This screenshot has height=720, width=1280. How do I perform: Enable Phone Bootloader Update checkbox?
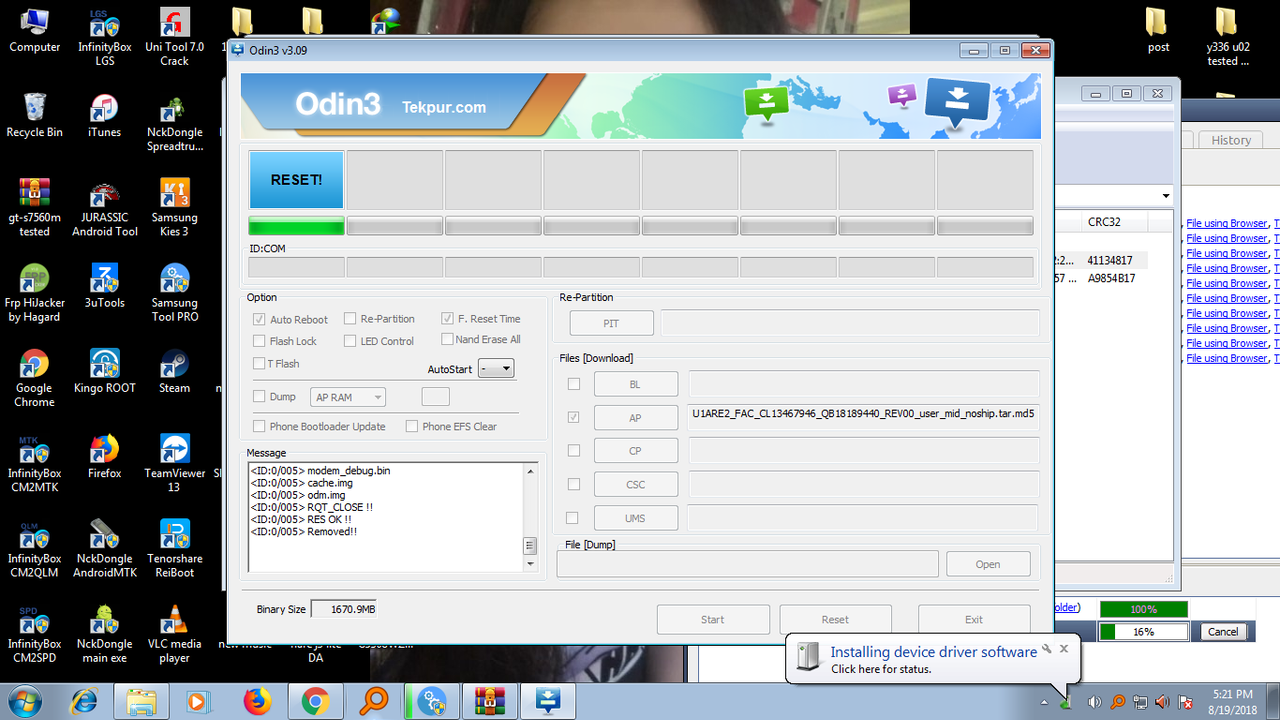click(260, 426)
